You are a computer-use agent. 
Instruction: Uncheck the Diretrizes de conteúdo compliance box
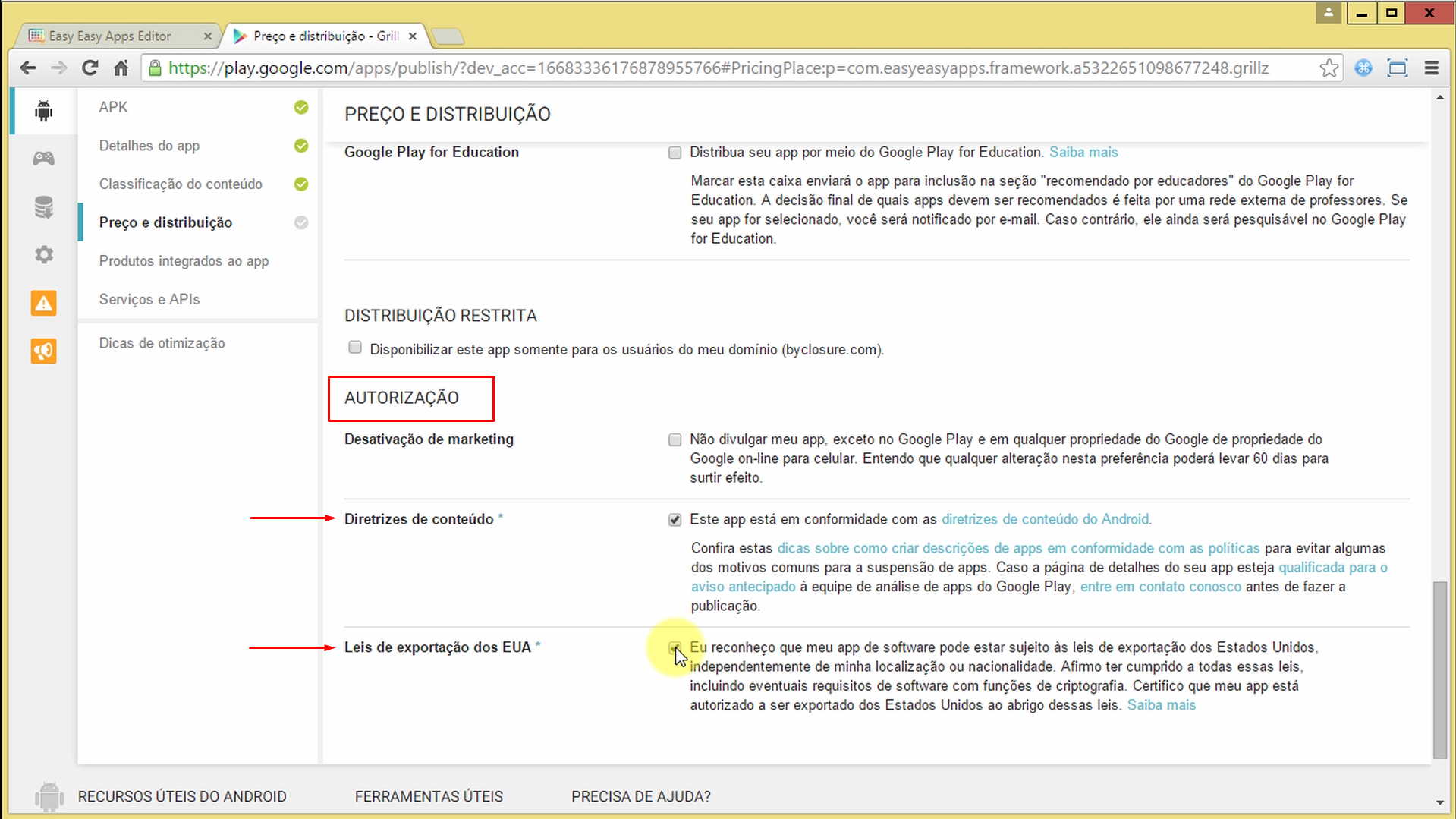(675, 520)
